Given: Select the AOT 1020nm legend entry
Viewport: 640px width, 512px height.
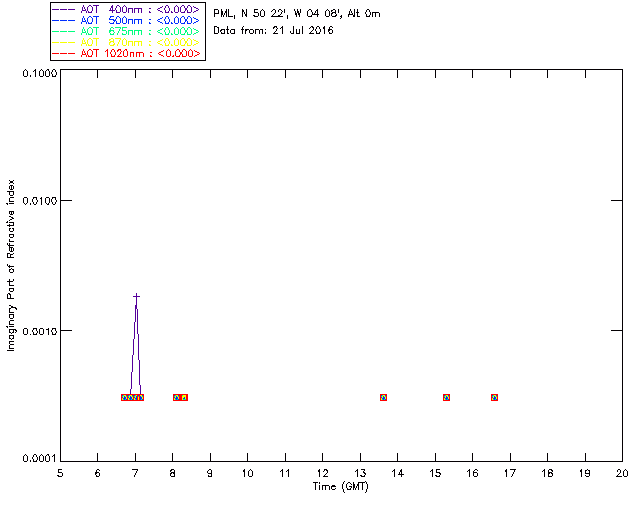Looking at the screenshot, I should pyautogui.click(x=126, y=53).
